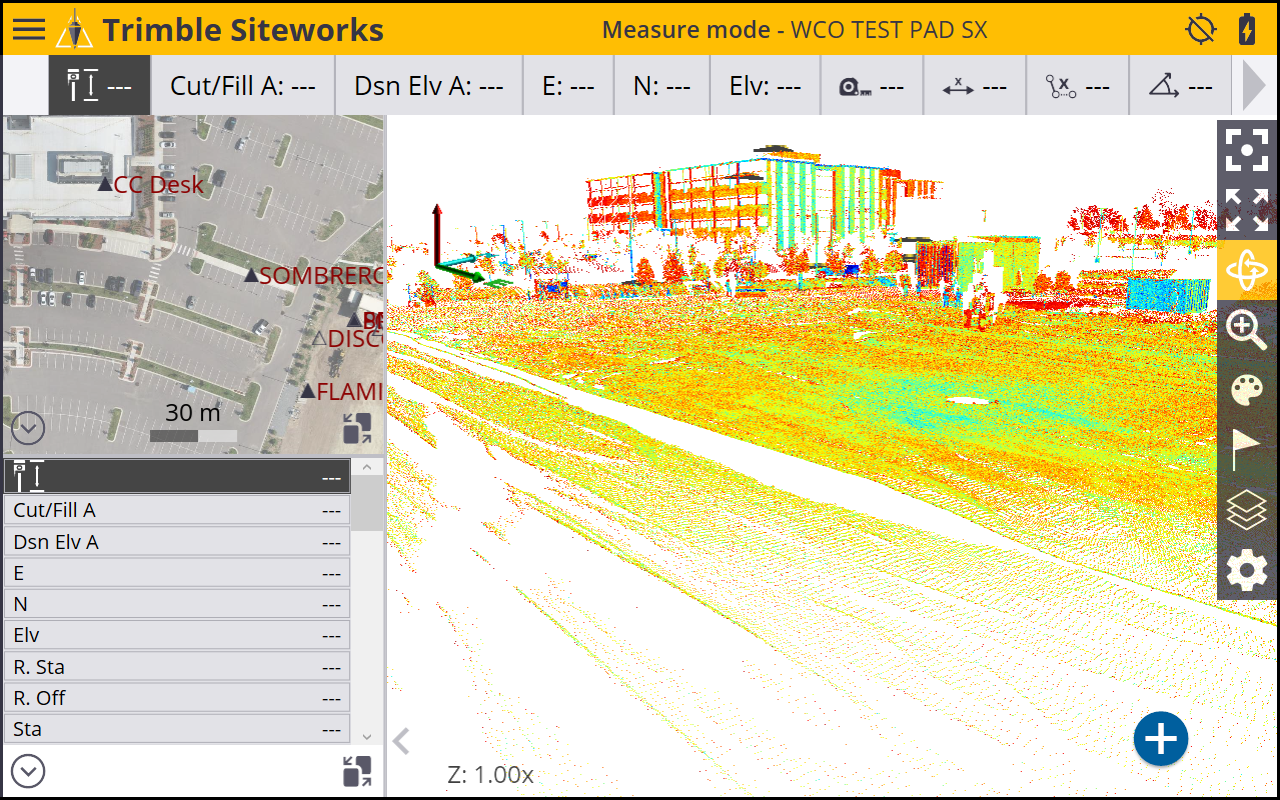Select the rod height row in info list

click(177, 477)
